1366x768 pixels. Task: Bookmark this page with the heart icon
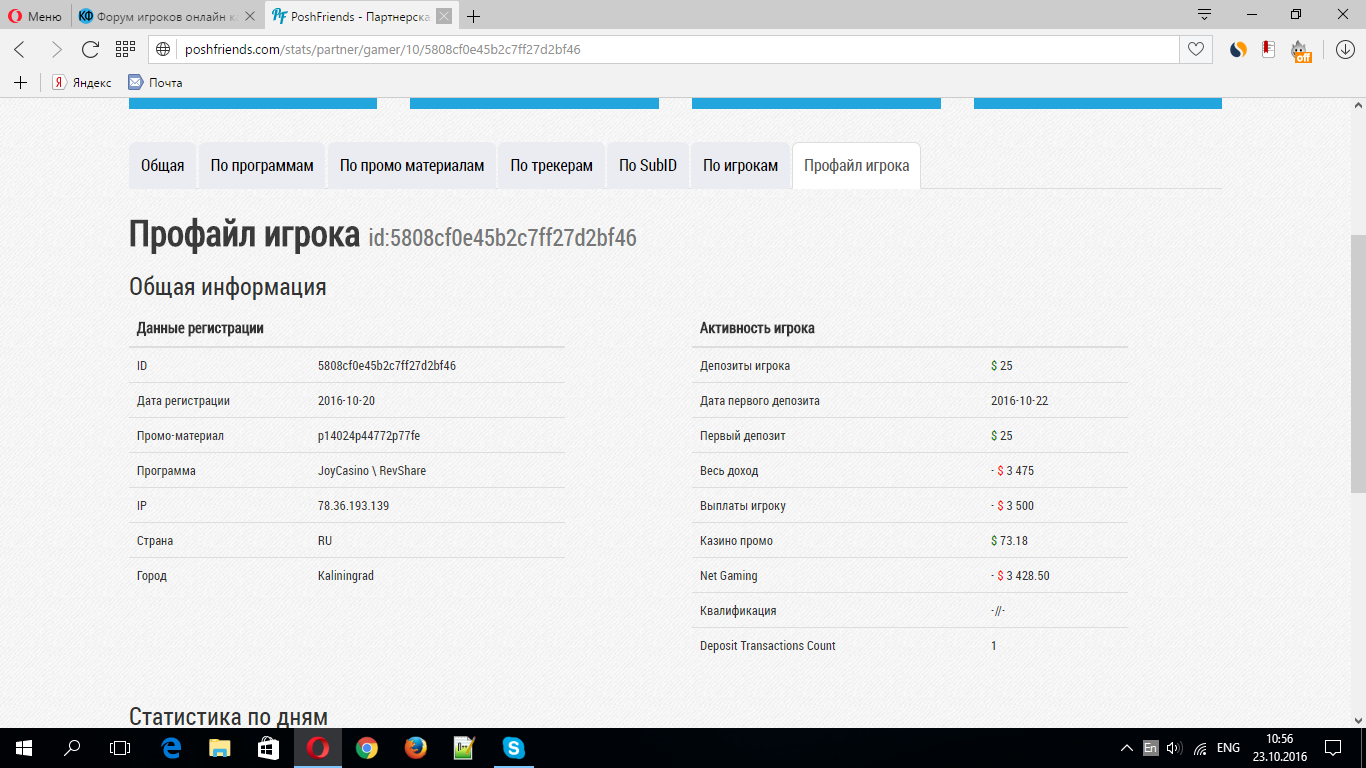coord(1194,49)
